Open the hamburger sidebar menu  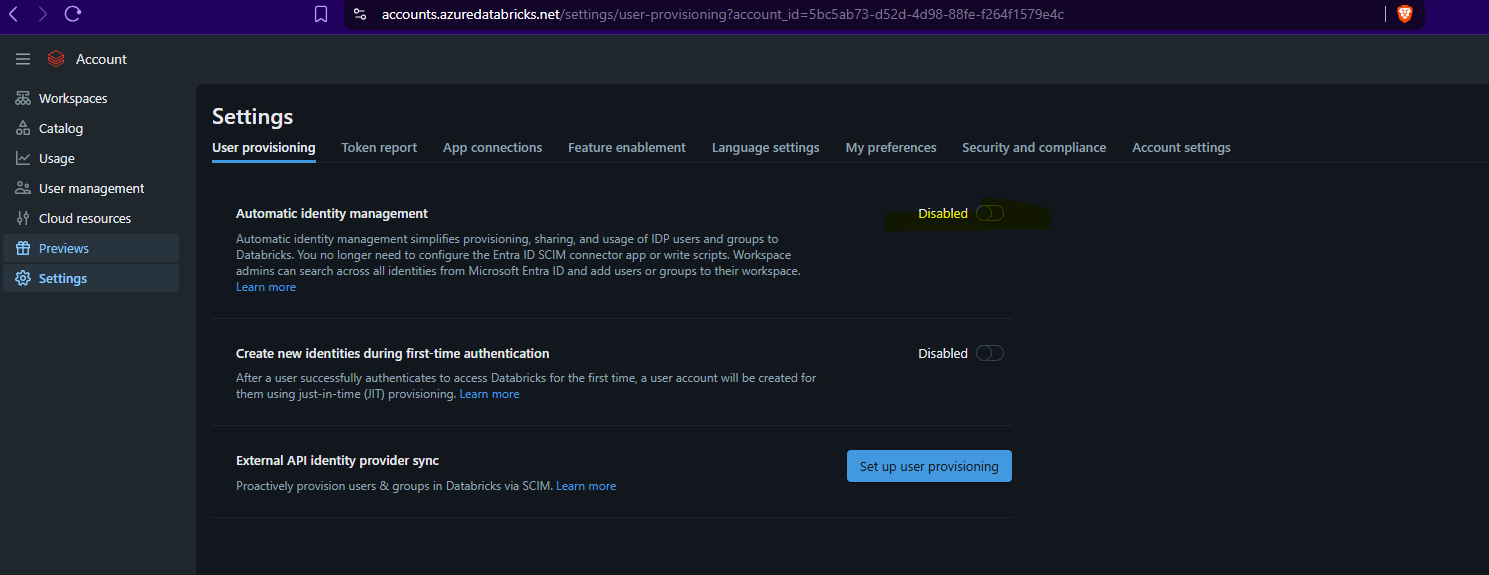[23, 60]
